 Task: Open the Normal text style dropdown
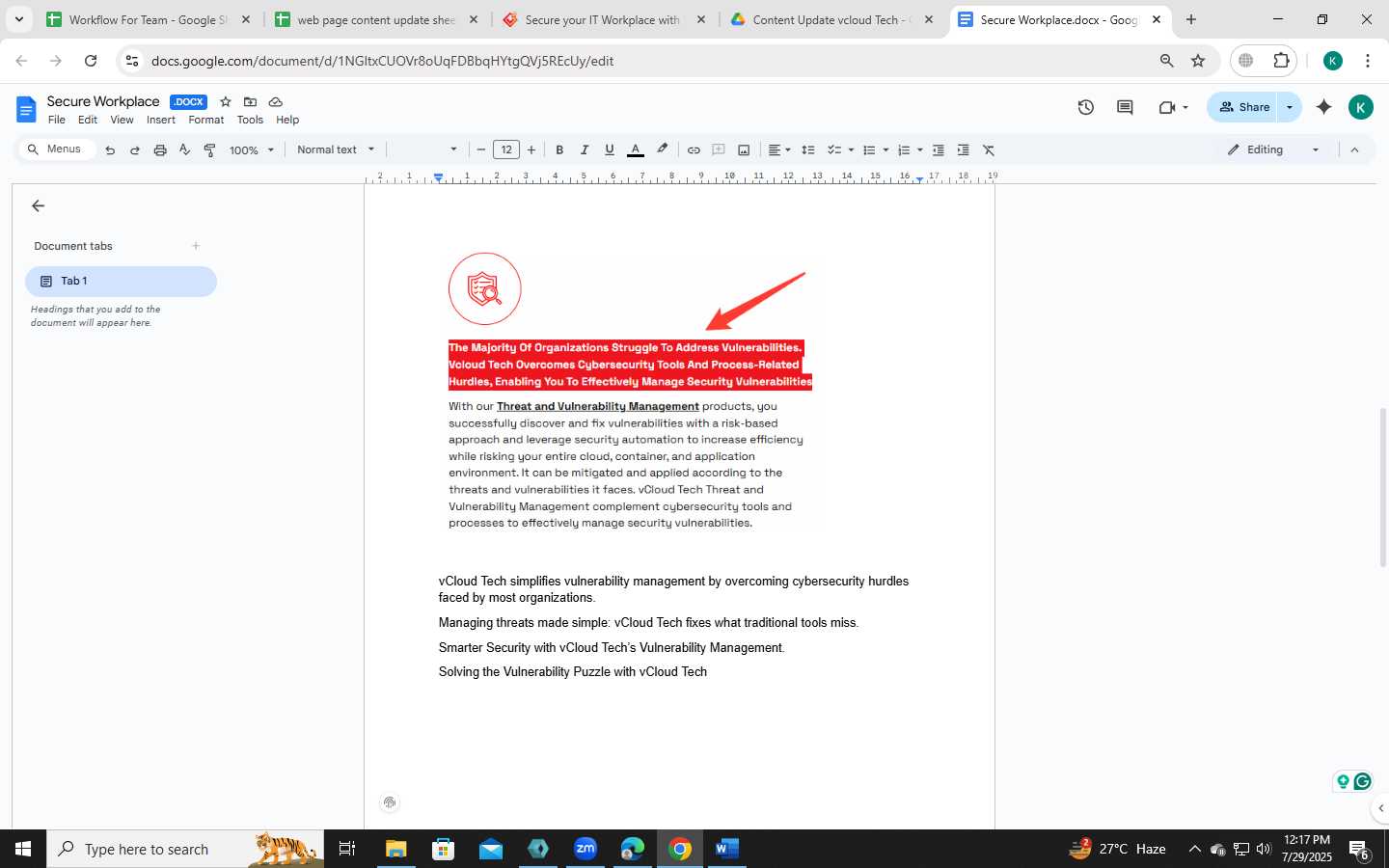tap(336, 149)
